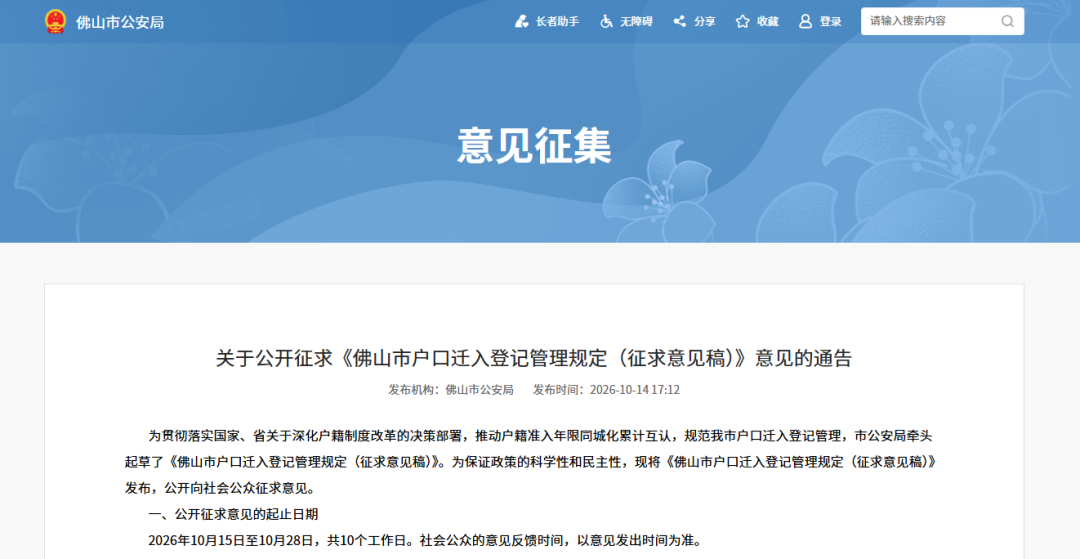Image resolution: width=1080 pixels, height=559 pixels.
Task: Click the 发布机构：佛山市公安局 text
Action: [x=451, y=390]
